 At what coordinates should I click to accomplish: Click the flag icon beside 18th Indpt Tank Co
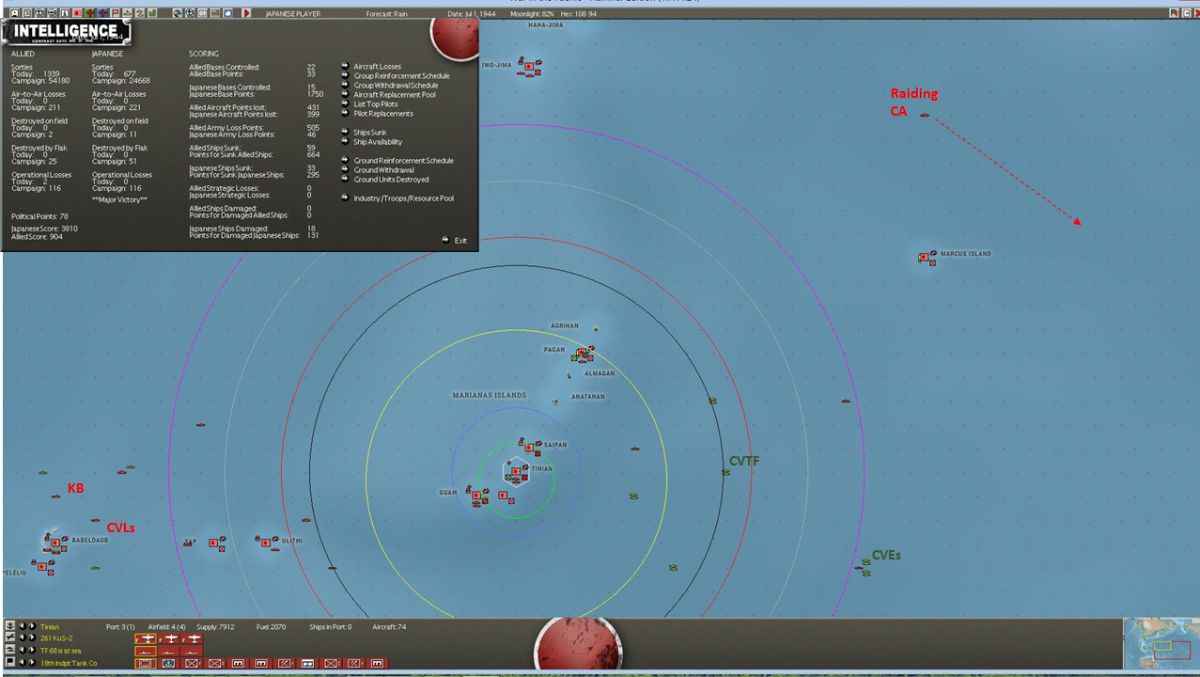[x=10, y=662]
